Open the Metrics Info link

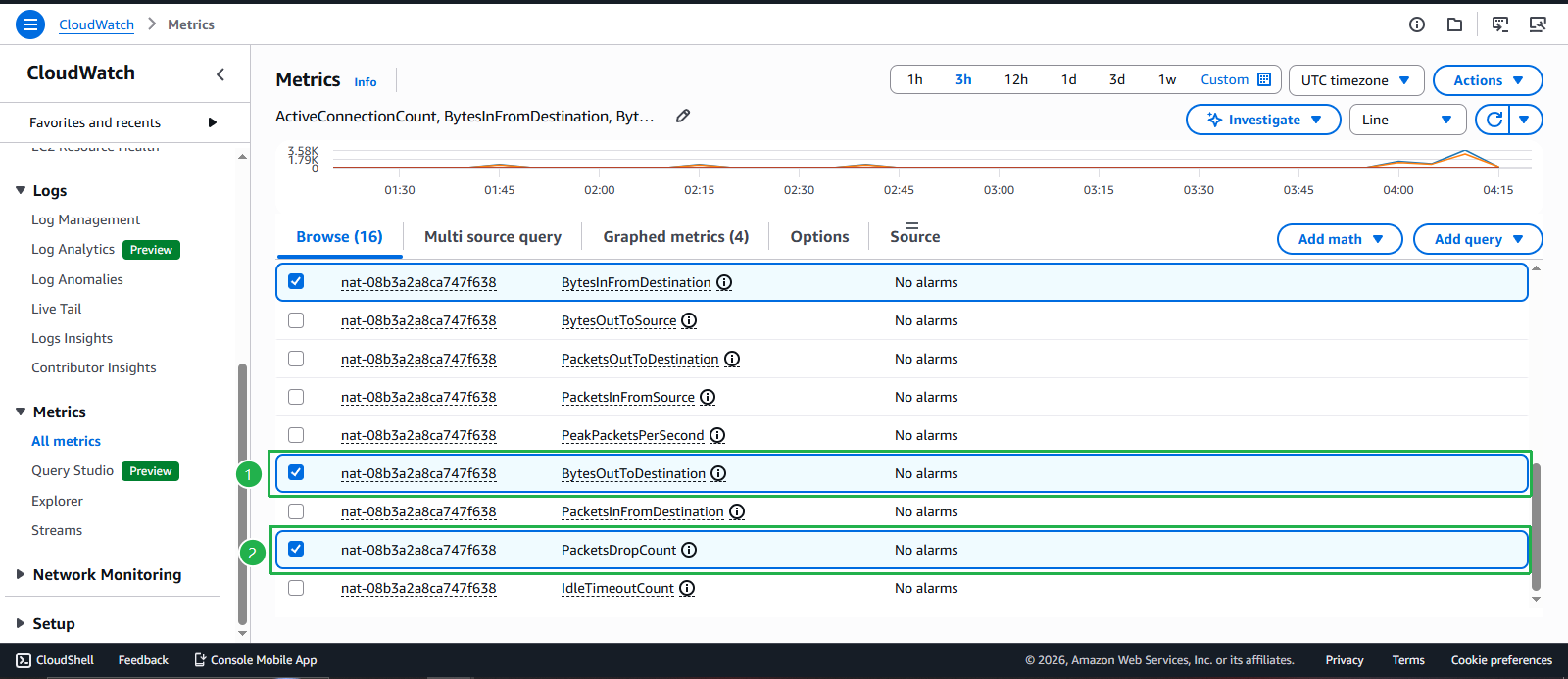coord(366,82)
